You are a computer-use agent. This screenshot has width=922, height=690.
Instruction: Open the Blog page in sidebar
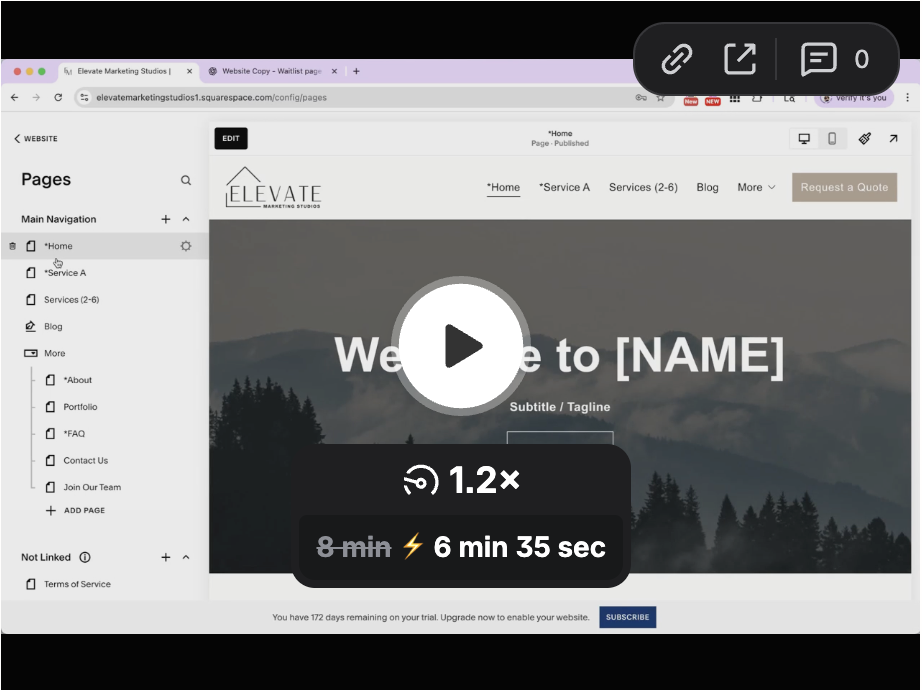(53, 326)
